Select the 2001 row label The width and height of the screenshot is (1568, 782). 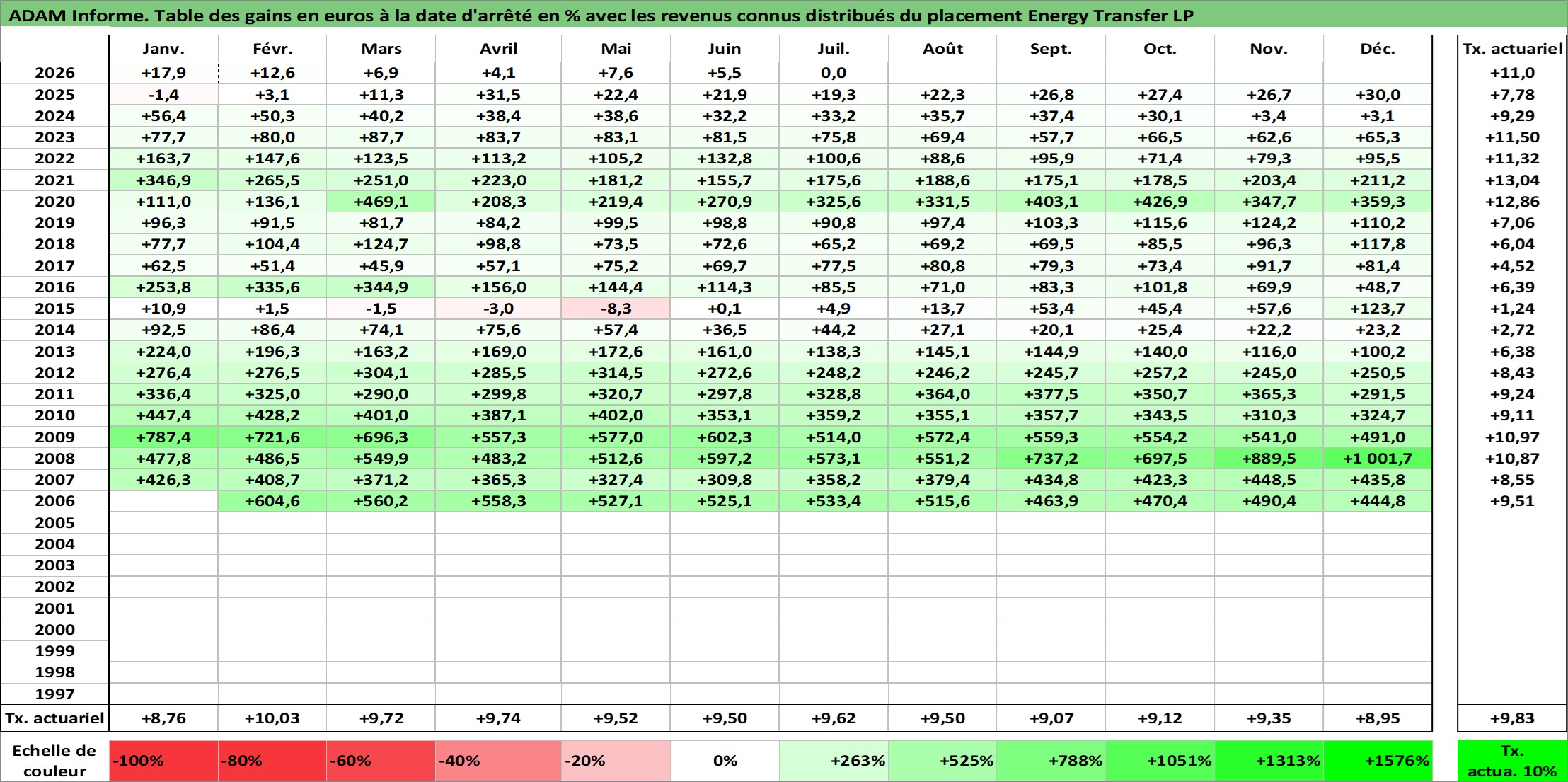click(x=54, y=609)
